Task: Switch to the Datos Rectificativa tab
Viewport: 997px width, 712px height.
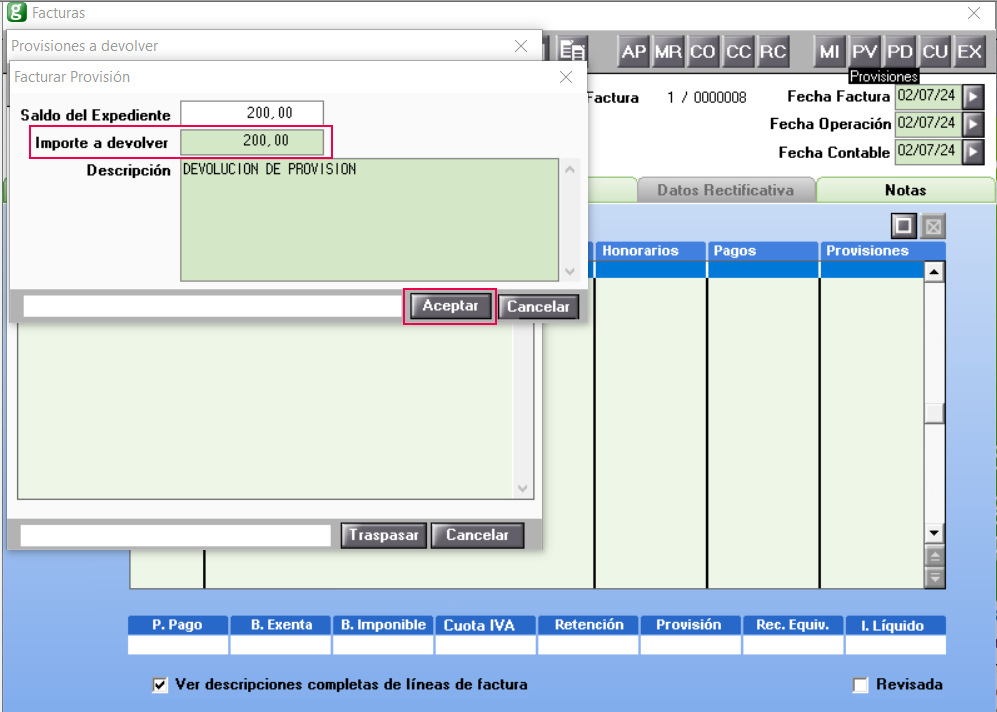Action: click(725, 190)
